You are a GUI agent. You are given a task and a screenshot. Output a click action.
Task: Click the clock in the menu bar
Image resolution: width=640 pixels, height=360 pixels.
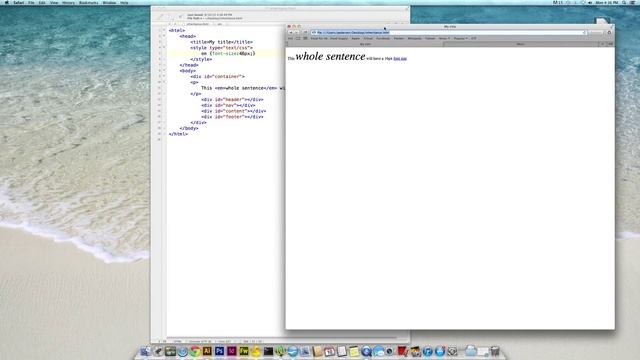point(607,2)
